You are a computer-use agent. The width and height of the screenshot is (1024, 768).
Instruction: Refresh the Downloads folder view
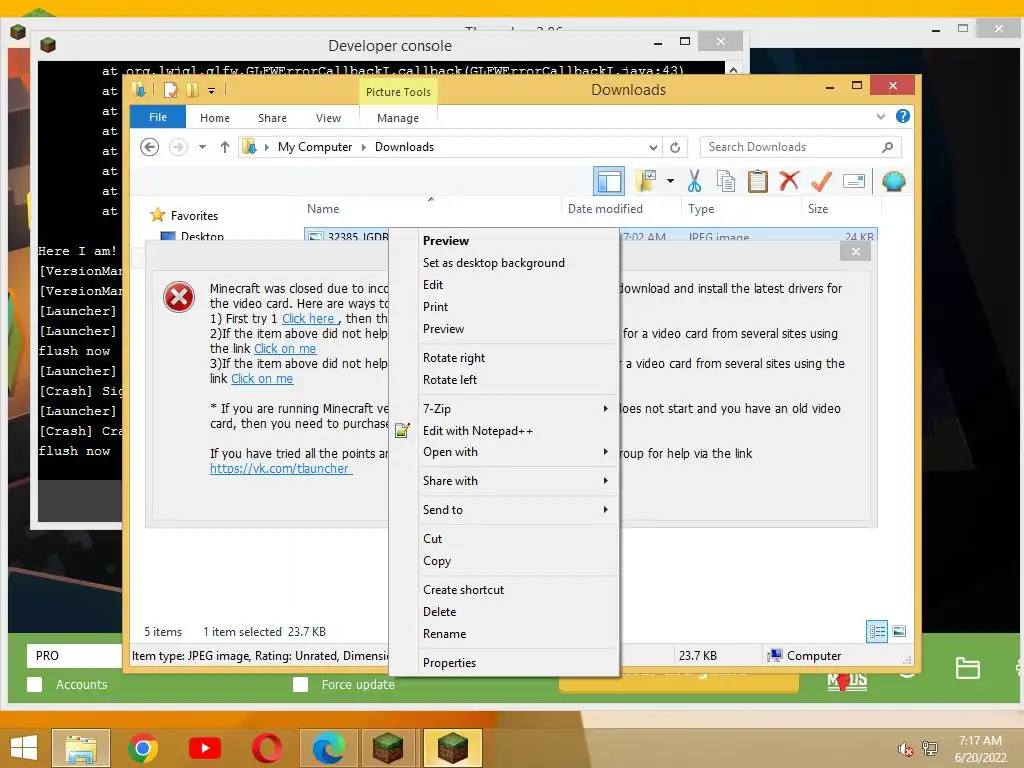point(675,147)
